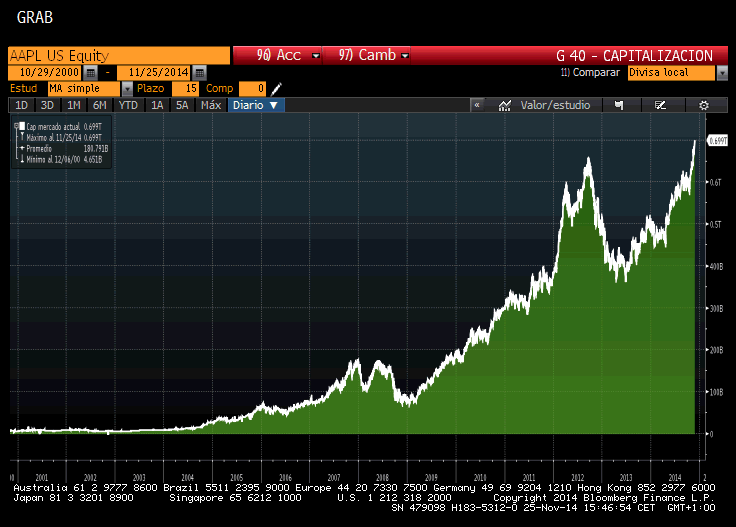Open the Diario periodicity dropdown

coord(256,105)
